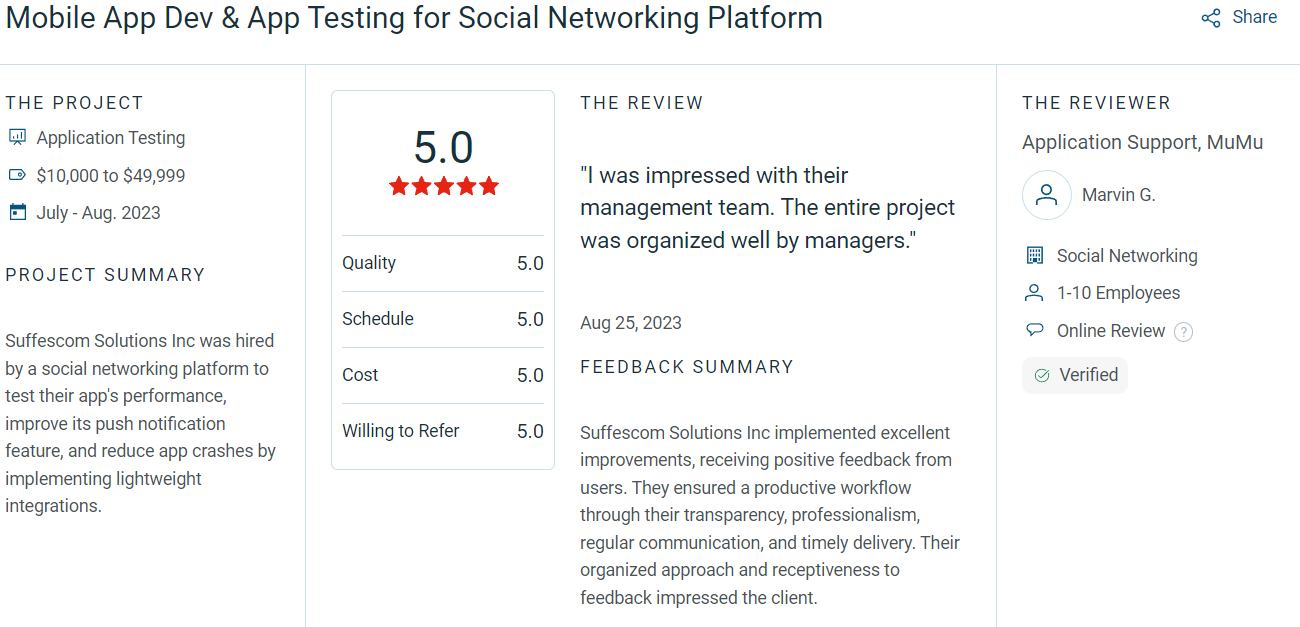The width and height of the screenshot is (1300, 627).
Task: Click the Share icon
Action: pos(1211,18)
